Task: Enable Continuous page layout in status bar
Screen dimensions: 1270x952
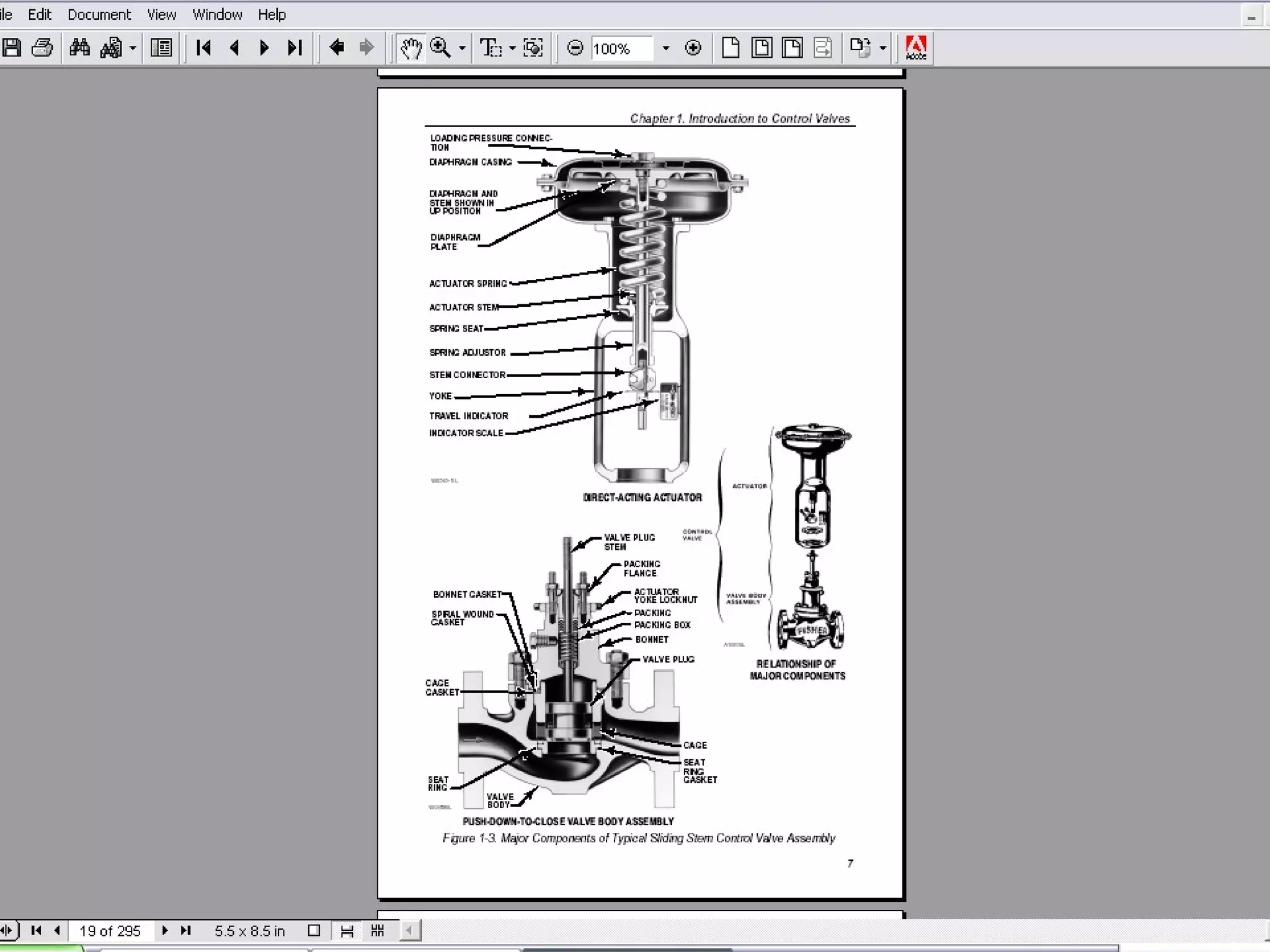Action: coord(347,930)
